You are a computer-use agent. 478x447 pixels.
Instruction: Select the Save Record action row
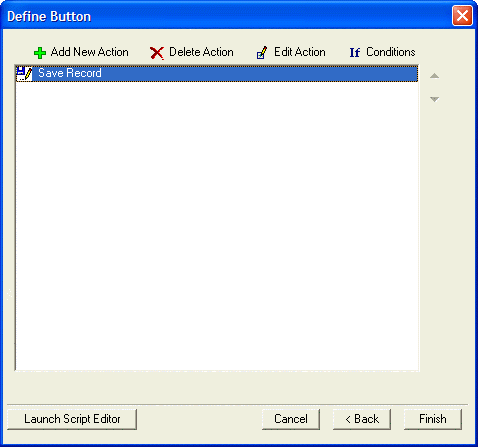pyautogui.click(x=217, y=73)
